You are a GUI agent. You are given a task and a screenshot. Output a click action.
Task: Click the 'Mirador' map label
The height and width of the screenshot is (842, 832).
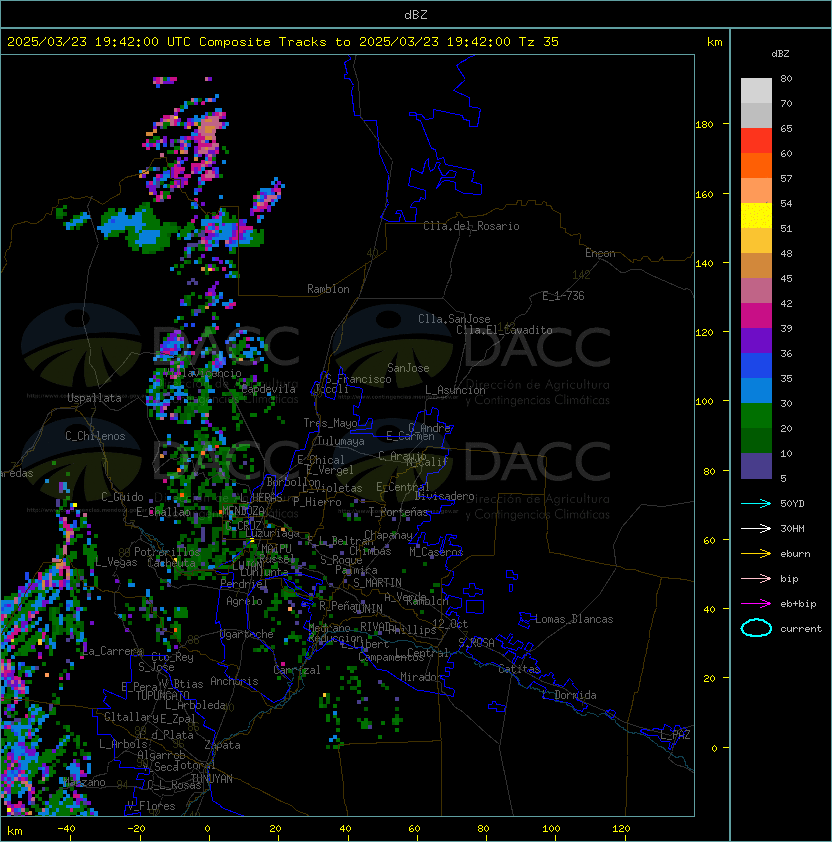coord(421,677)
